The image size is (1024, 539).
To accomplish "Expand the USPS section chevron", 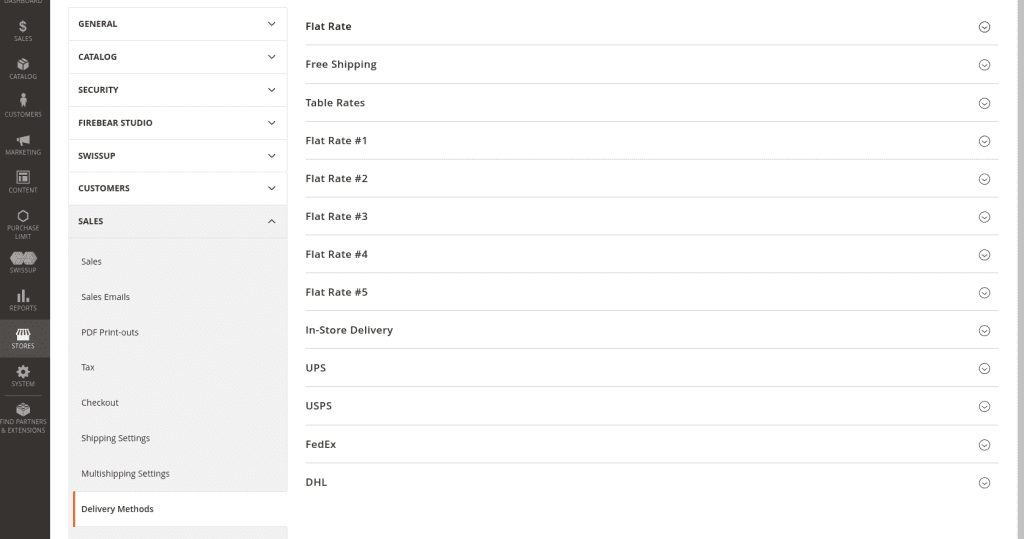I will coord(984,406).
